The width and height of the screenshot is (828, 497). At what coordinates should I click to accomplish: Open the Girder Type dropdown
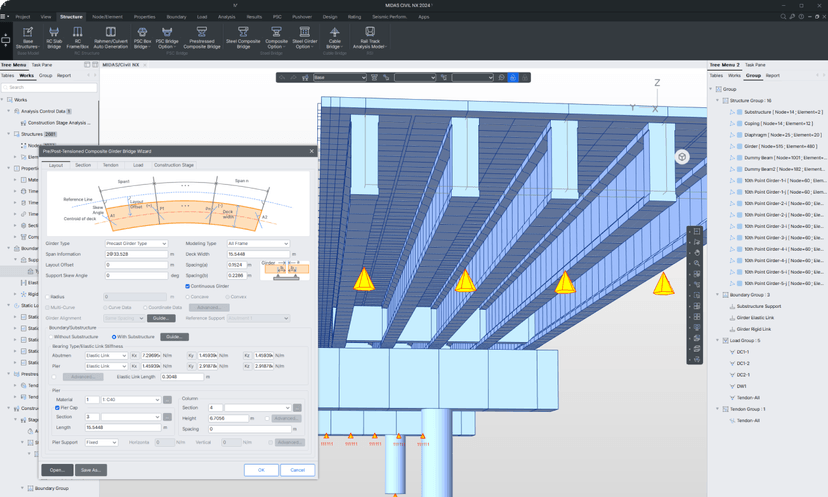[136, 243]
